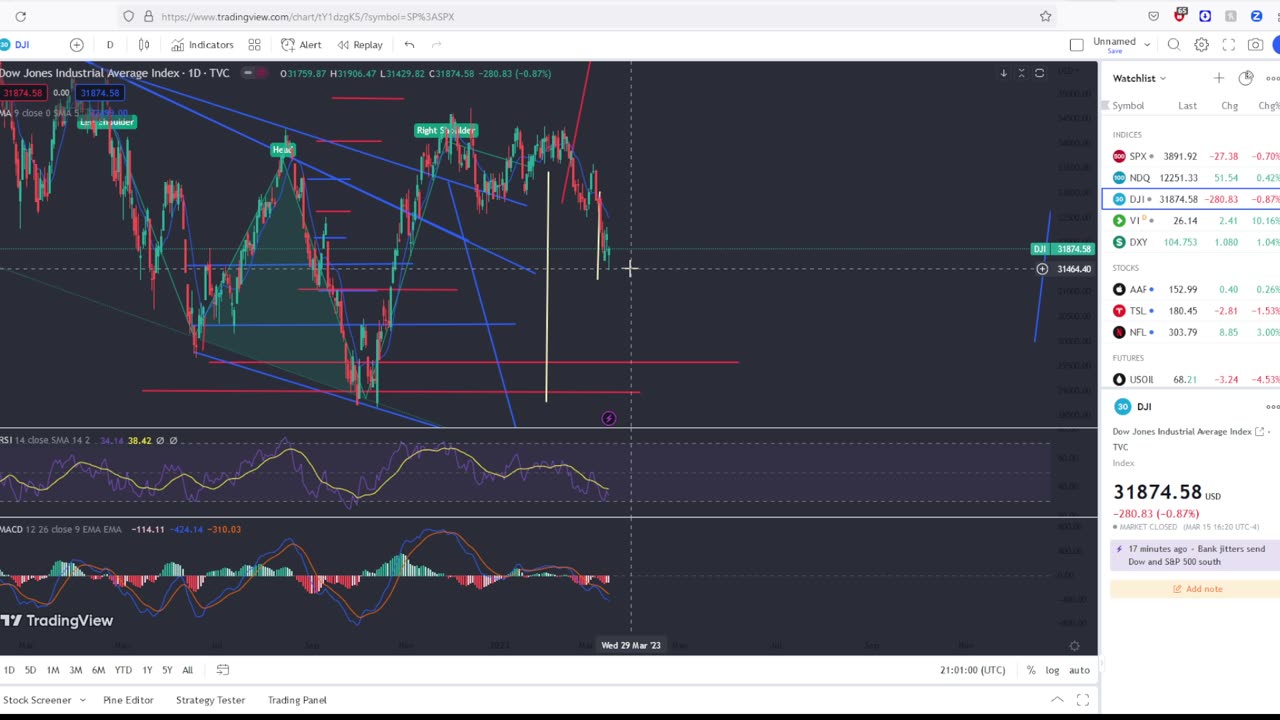Select SPX row in watchlist
This screenshot has width=1280, height=720.
1190,156
